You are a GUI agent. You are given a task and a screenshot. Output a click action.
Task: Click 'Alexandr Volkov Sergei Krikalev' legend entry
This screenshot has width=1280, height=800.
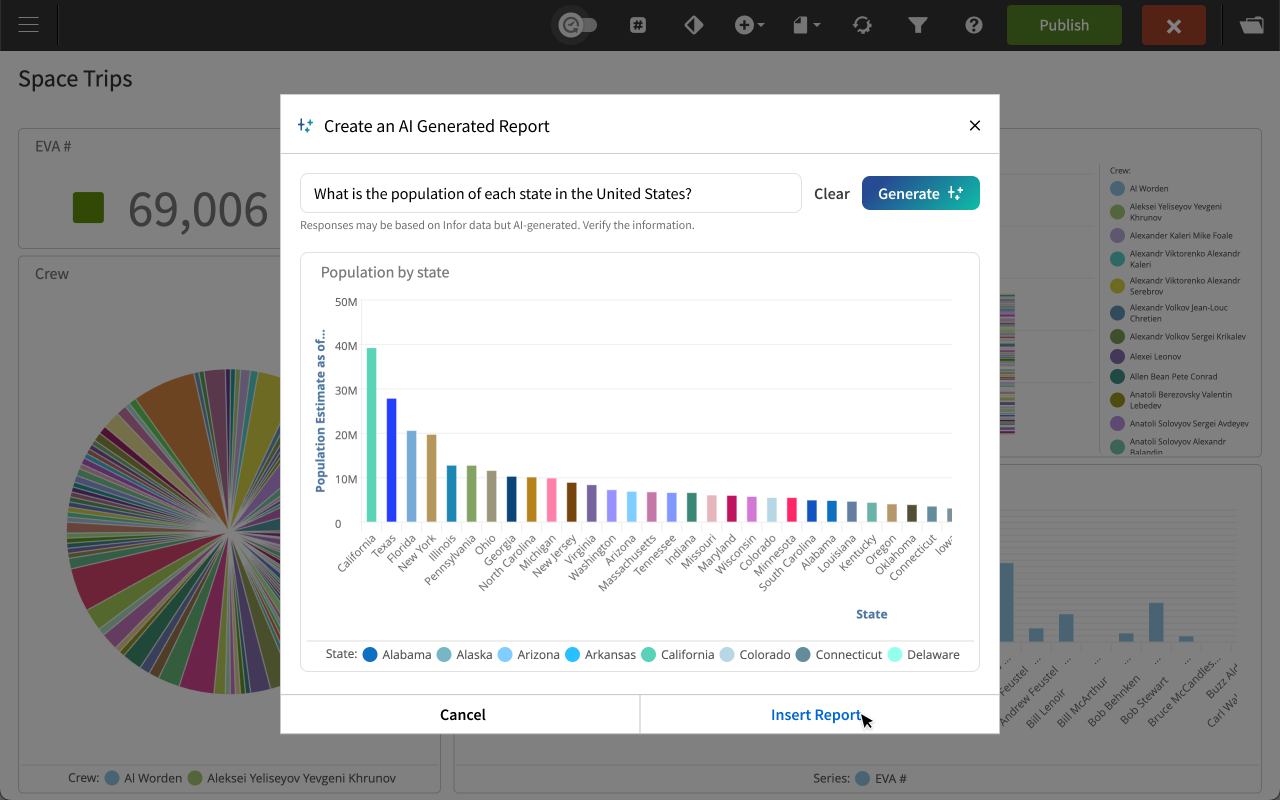1188,336
